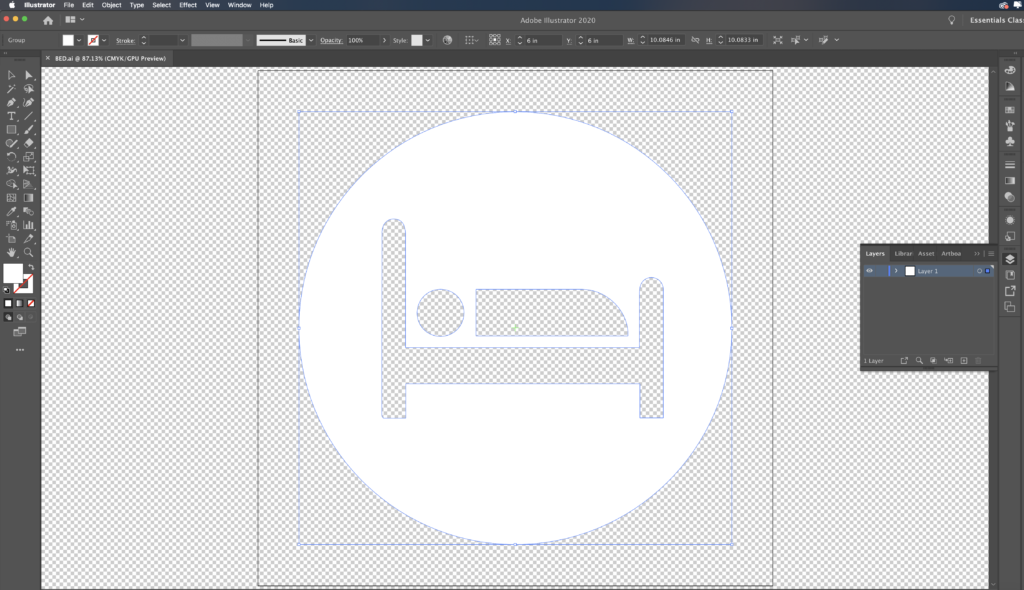Expand Layer 1 in the Layers panel
1024x590 pixels.
[x=896, y=271]
